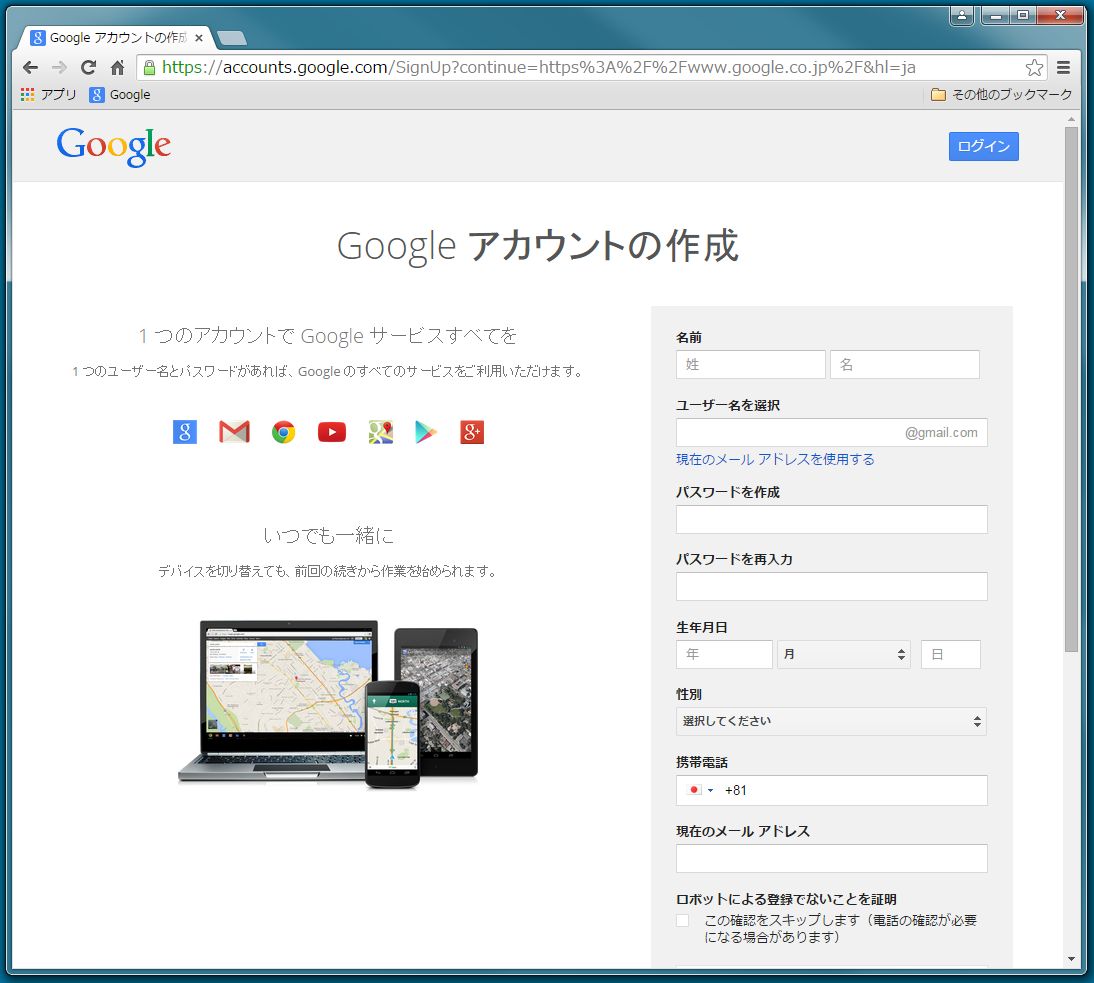This screenshot has width=1094, height=983.
Task: Open the アプリ apps shortcut in bookmarks bar
Action: pyautogui.click(x=48, y=94)
